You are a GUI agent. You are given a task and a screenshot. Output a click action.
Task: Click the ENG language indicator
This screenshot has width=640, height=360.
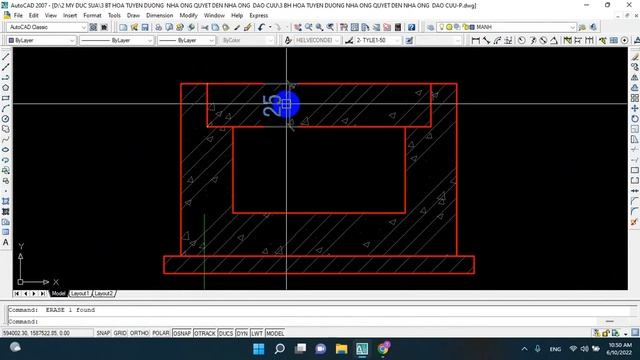tap(555, 349)
